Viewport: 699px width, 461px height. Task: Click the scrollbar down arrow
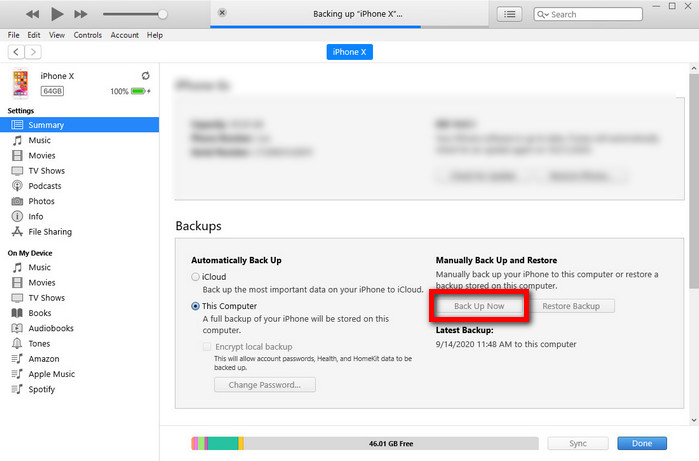694,420
